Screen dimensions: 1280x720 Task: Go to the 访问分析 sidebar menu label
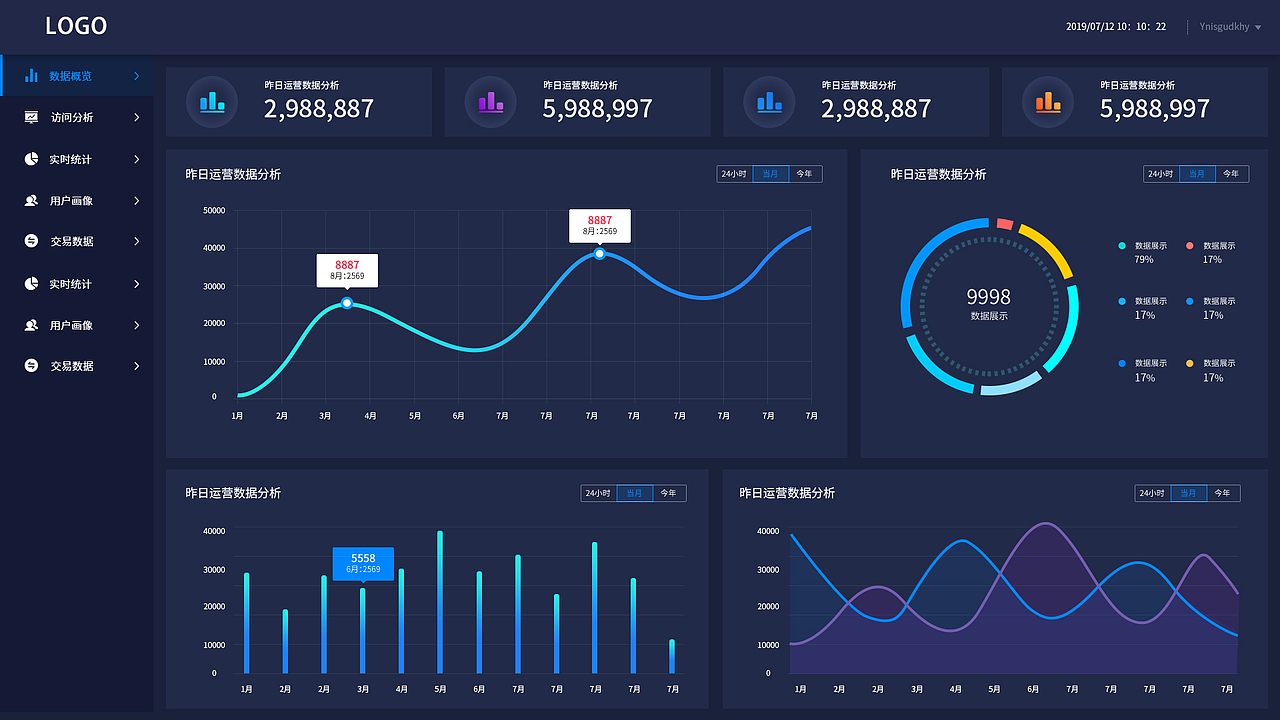click(72, 117)
